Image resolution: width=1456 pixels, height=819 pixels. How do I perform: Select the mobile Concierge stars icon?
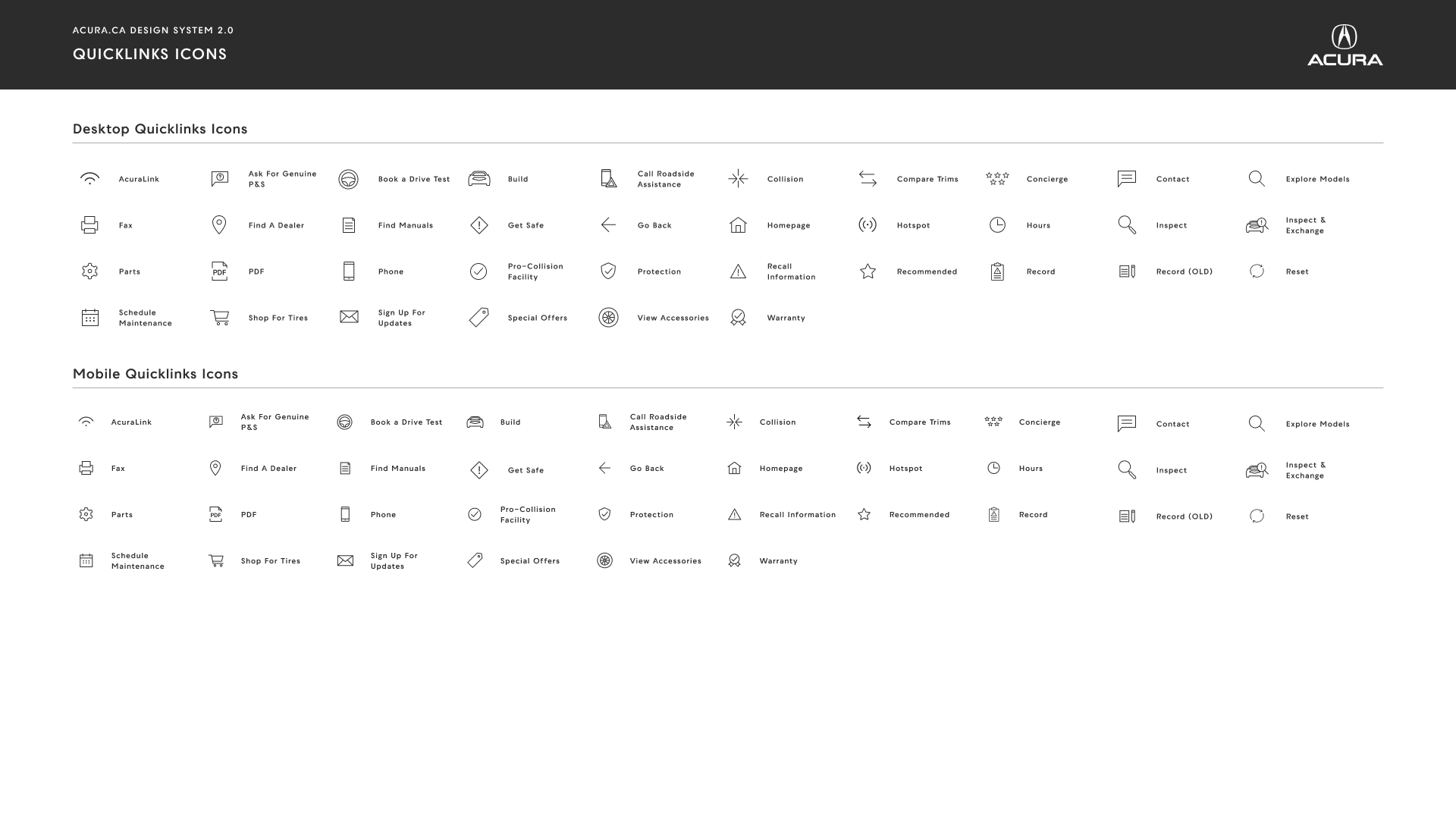pyautogui.click(x=993, y=422)
